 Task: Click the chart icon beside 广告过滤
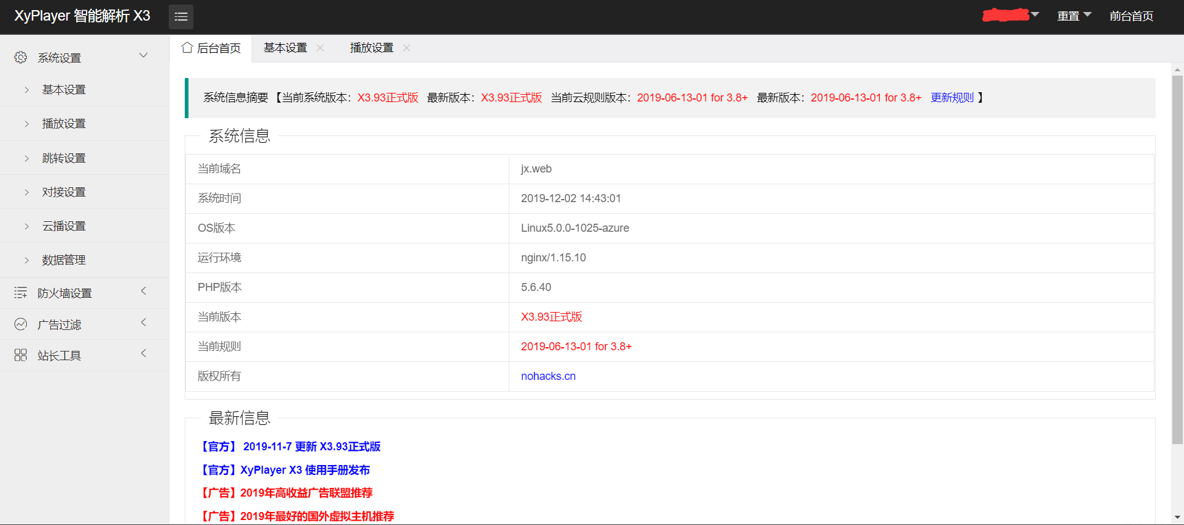point(21,324)
